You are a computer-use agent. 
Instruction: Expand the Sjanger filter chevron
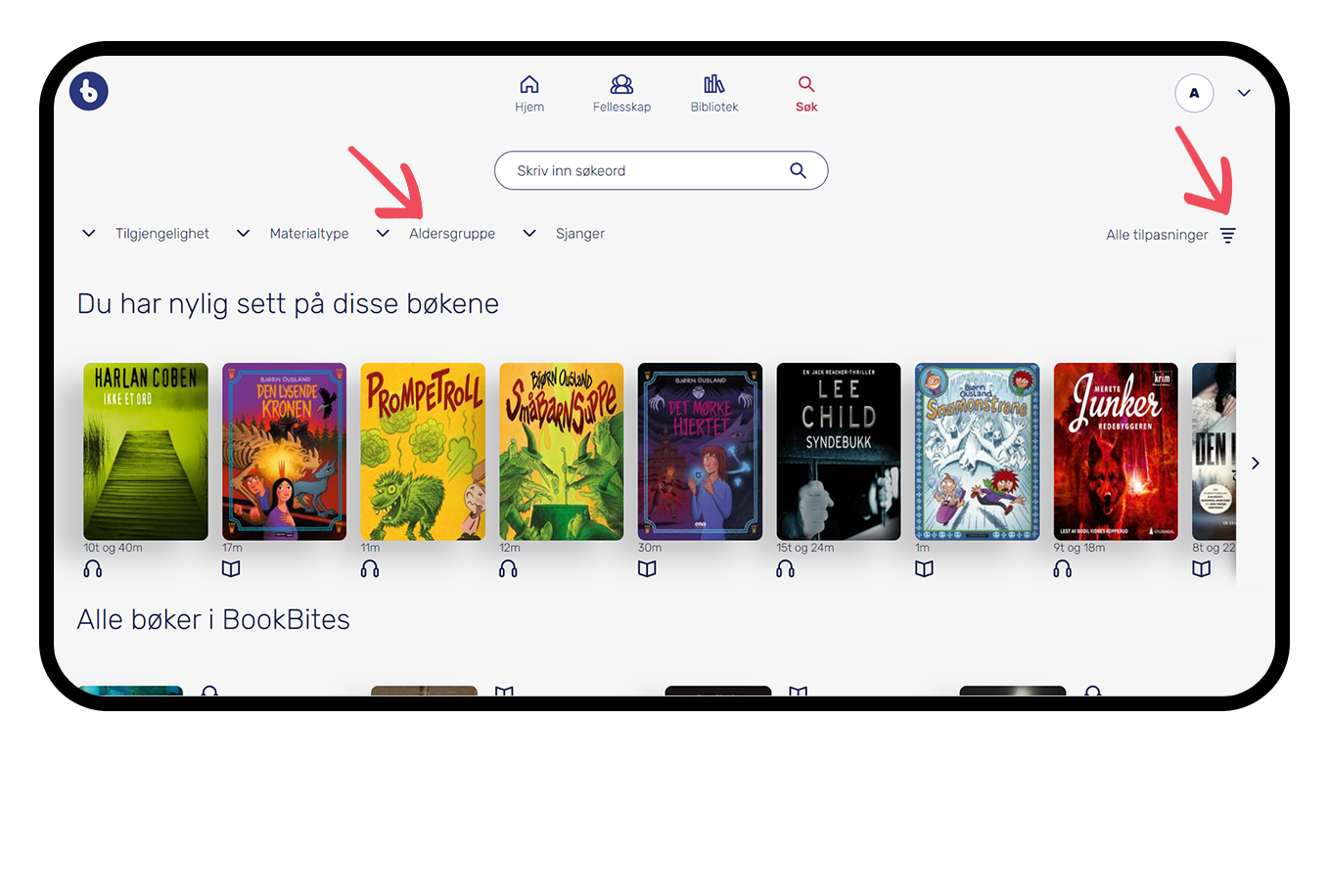tap(529, 233)
